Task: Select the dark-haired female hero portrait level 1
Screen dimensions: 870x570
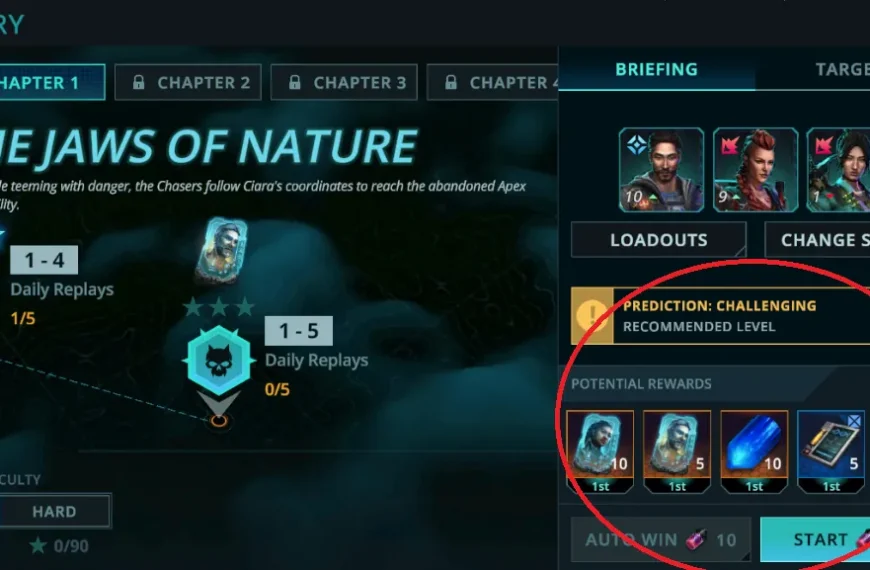Action: click(838, 170)
